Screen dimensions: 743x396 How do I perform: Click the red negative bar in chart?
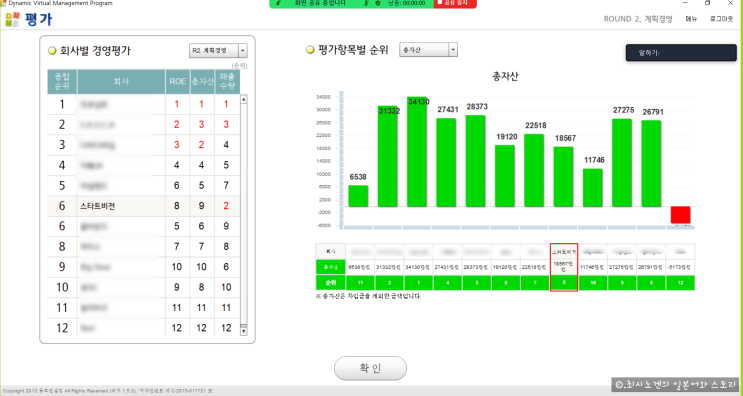tap(680, 215)
